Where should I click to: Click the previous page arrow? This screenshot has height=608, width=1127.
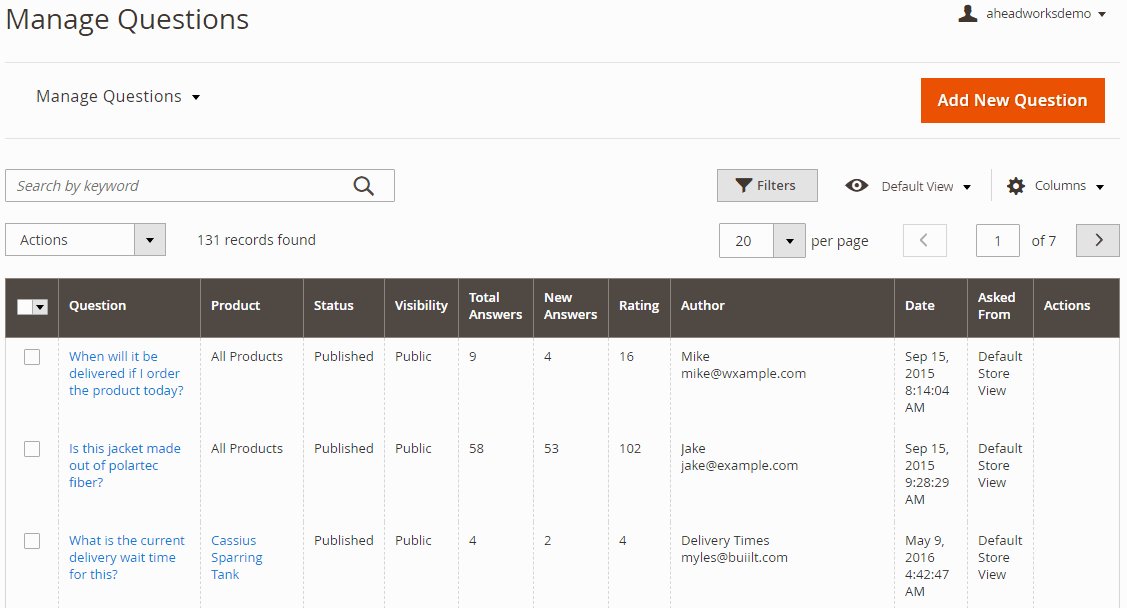click(x=924, y=240)
